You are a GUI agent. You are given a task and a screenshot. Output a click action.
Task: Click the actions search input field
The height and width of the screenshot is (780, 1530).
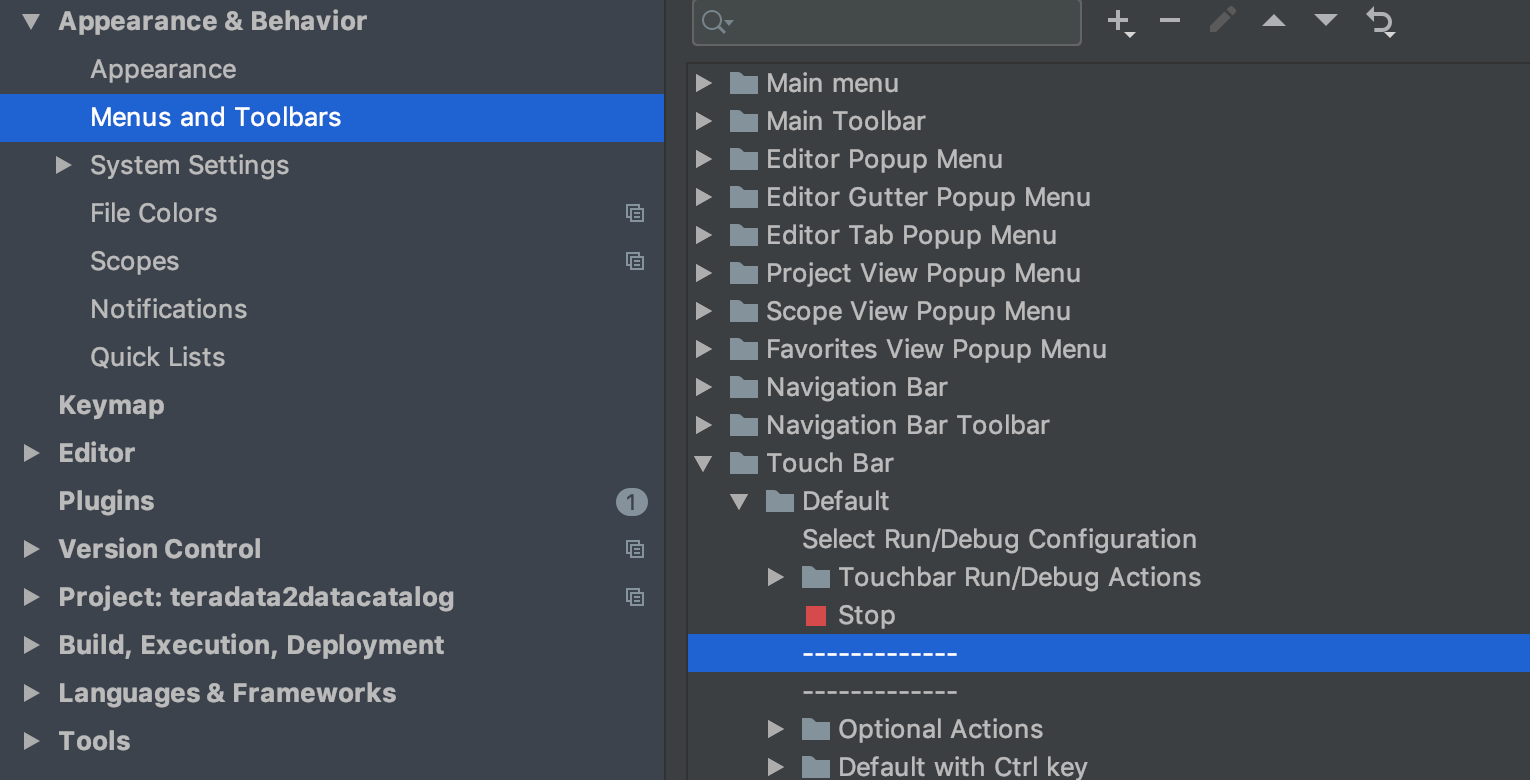point(886,22)
